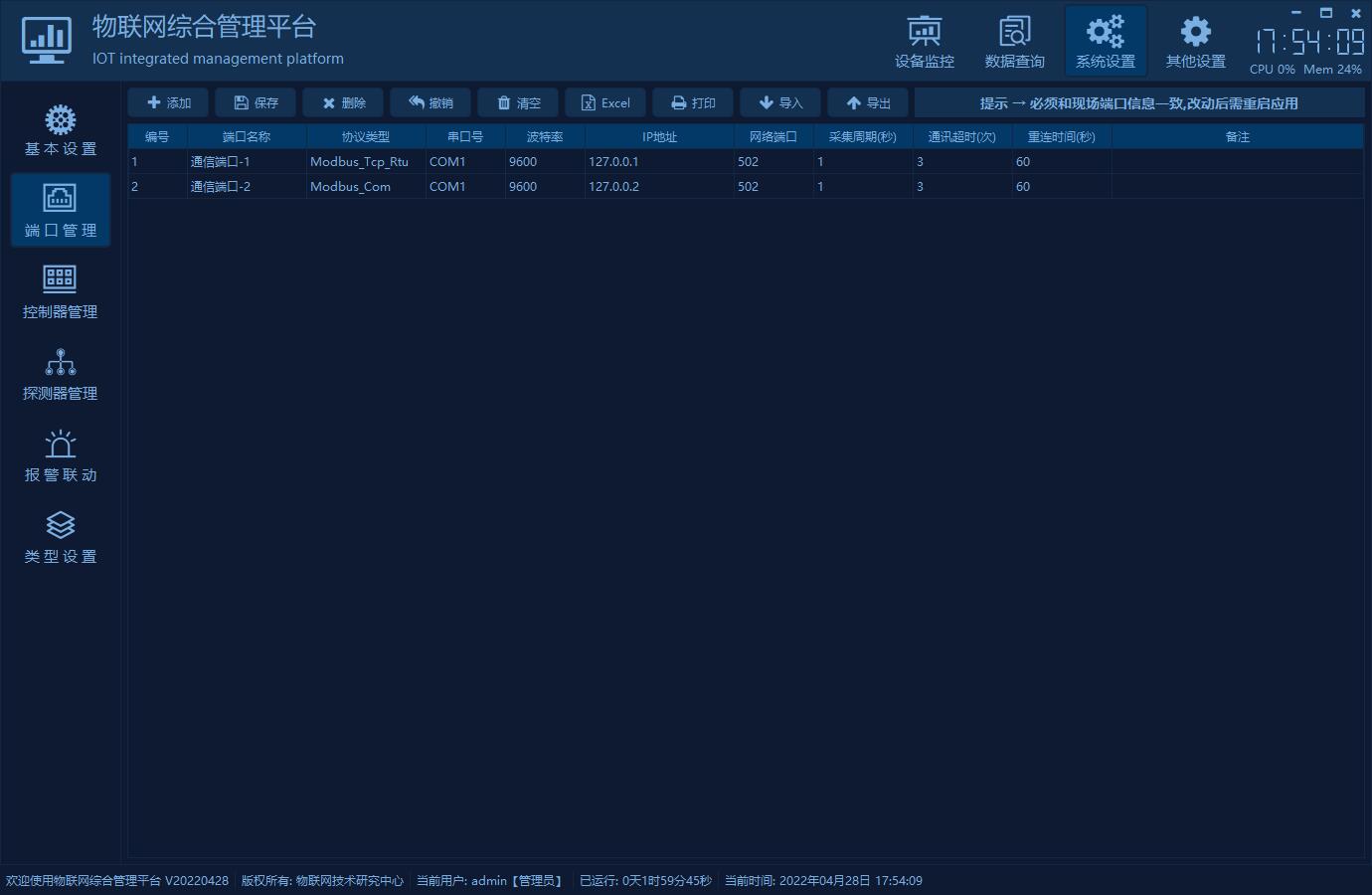Select 系统设置 system settings gears icon
The height and width of the screenshot is (895, 1372).
[x=1105, y=42]
